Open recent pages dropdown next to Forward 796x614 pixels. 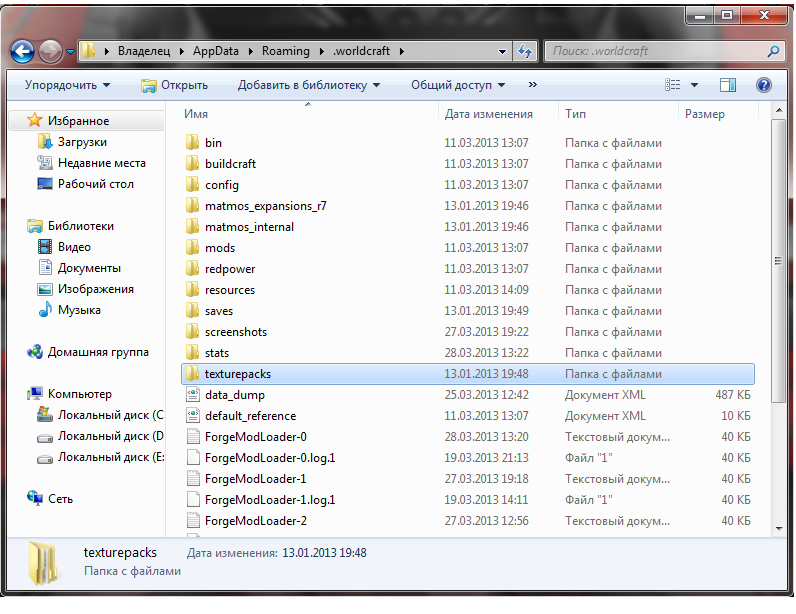71,51
